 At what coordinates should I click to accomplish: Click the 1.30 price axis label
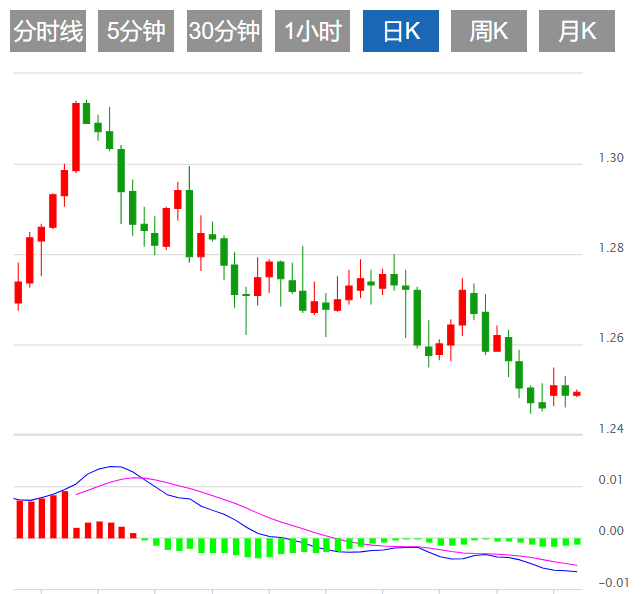coord(611,158)
